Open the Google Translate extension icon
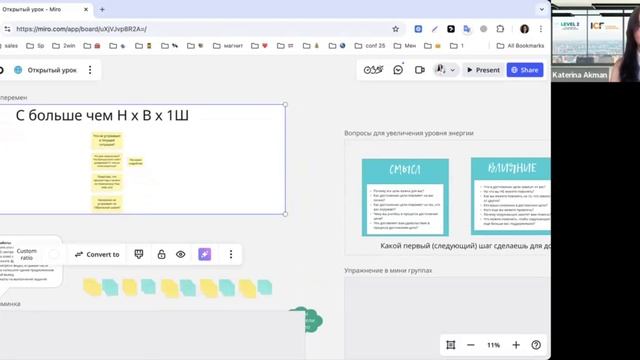 pos(467,29)
